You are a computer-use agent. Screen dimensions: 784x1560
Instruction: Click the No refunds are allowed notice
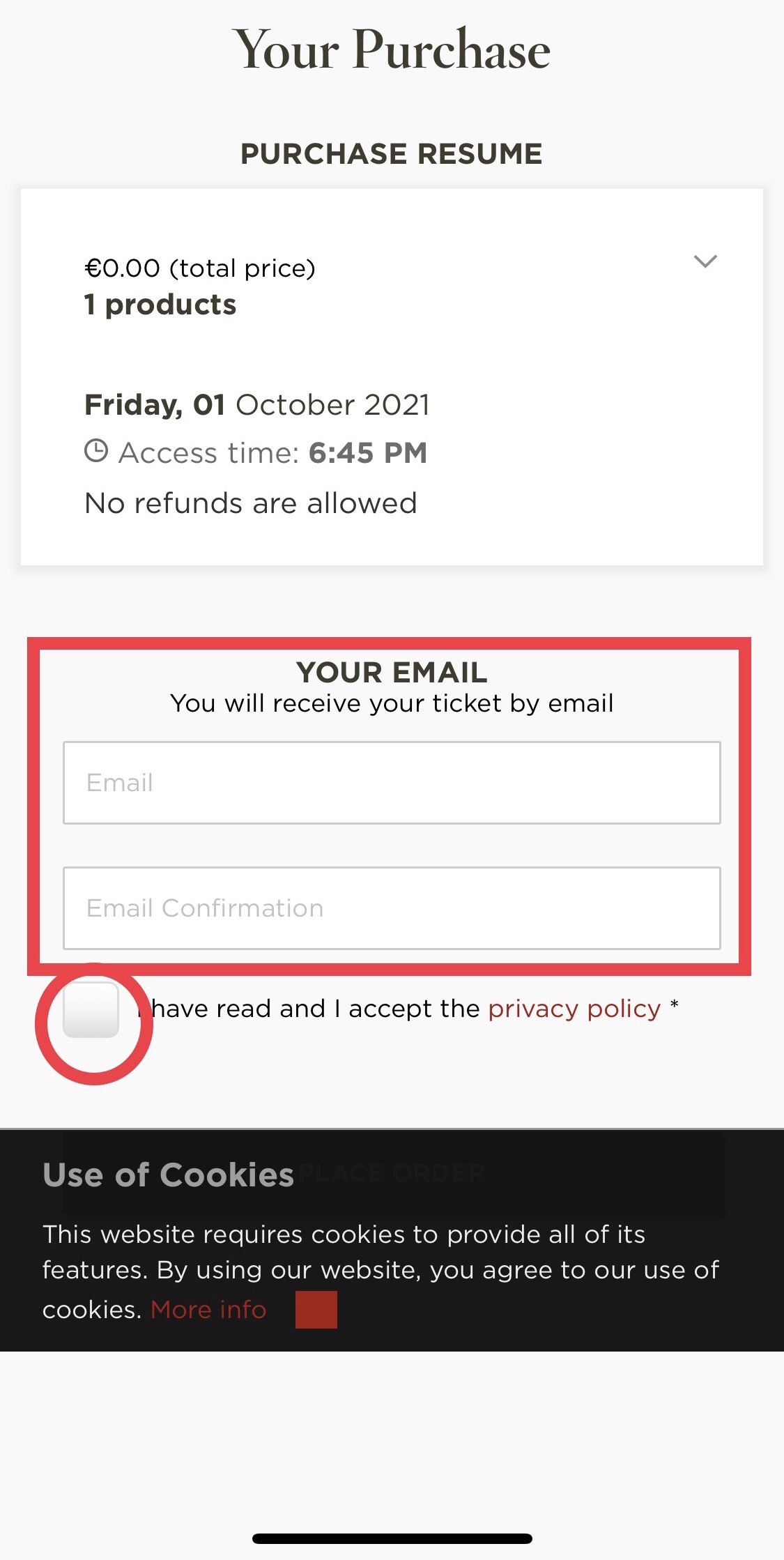251,503
